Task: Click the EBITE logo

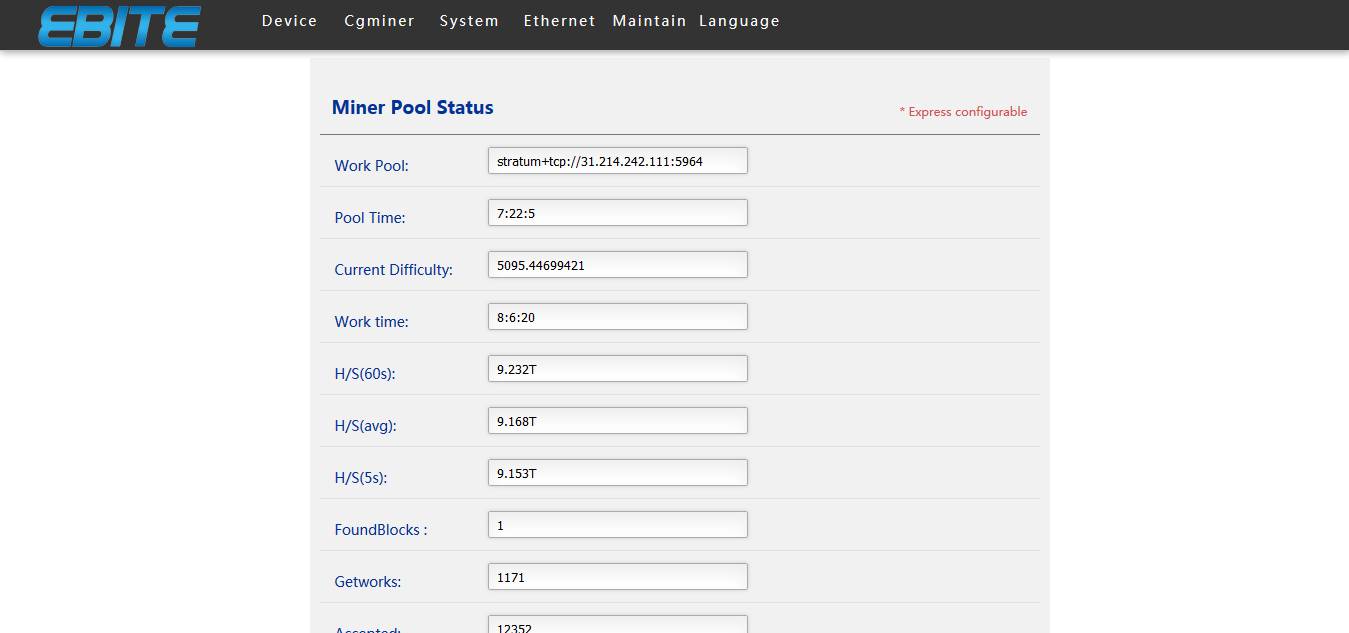Action: (119, 26)
